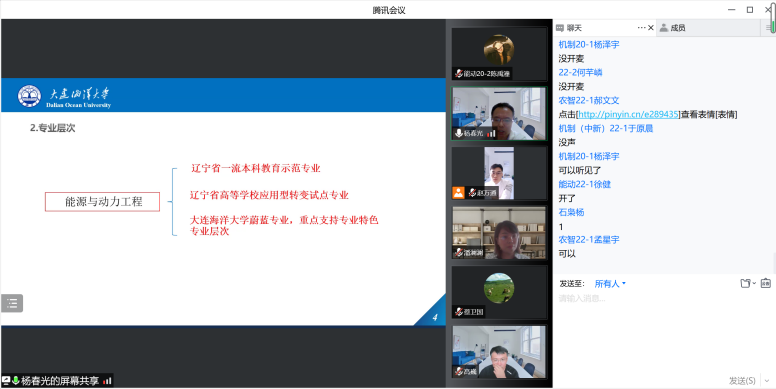Open the pinyin.cn link in chat
Screen dimensions: 776x389
pos(629,114)
